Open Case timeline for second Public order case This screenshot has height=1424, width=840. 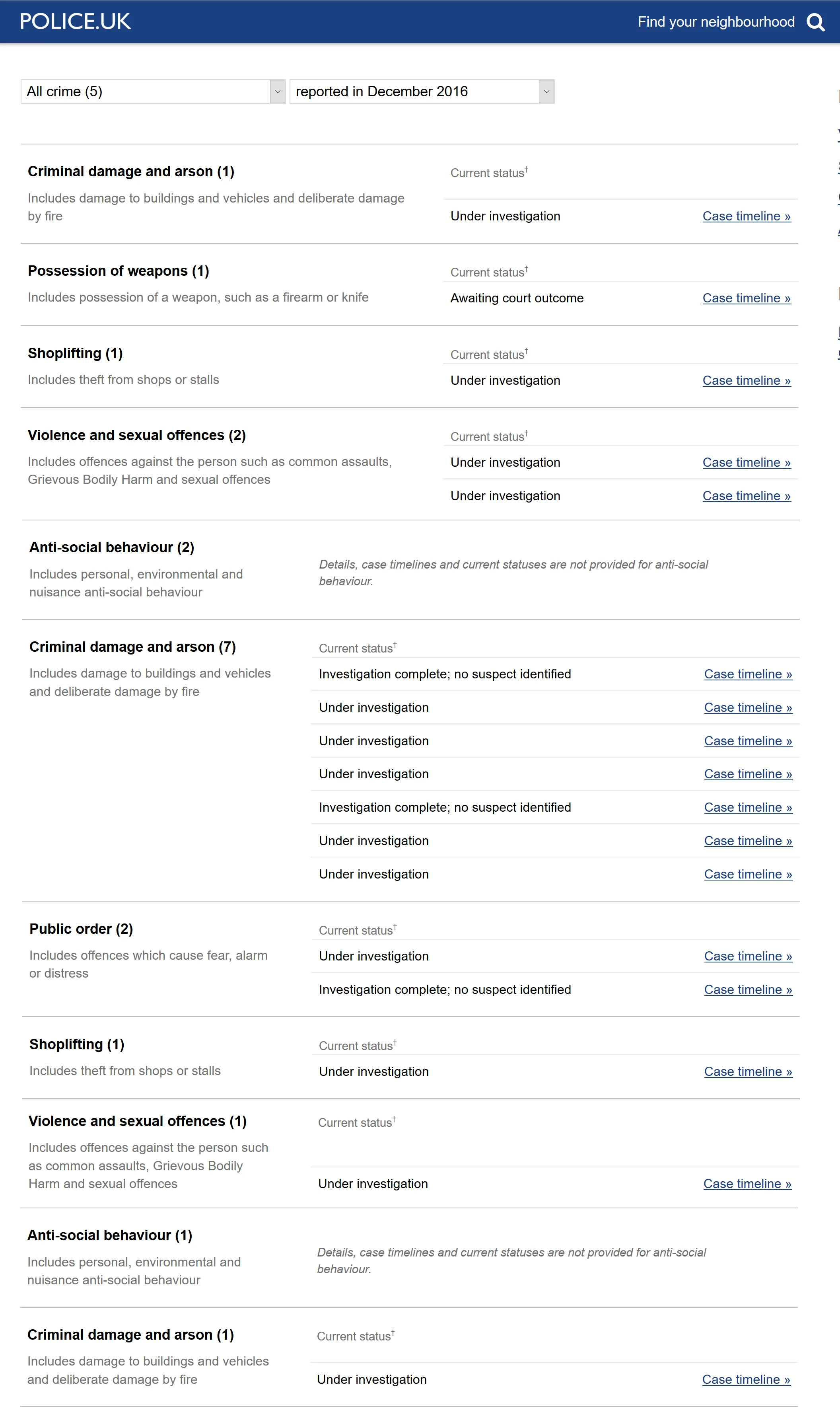point(748,990)
